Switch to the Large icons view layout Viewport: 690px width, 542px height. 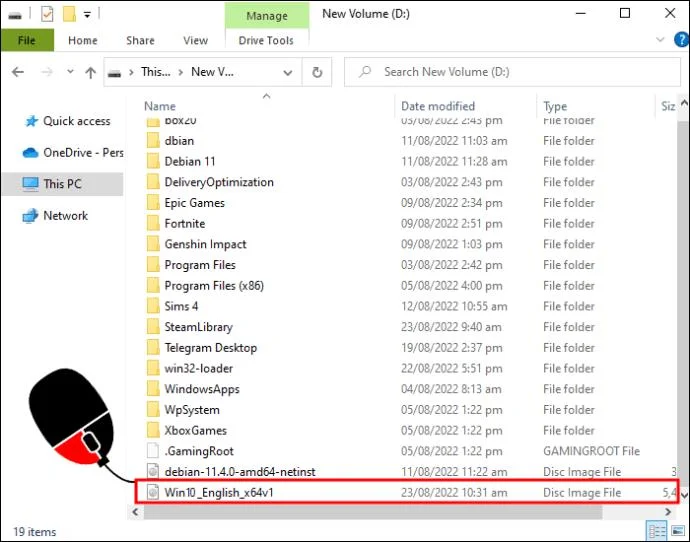tap(679, 531)
